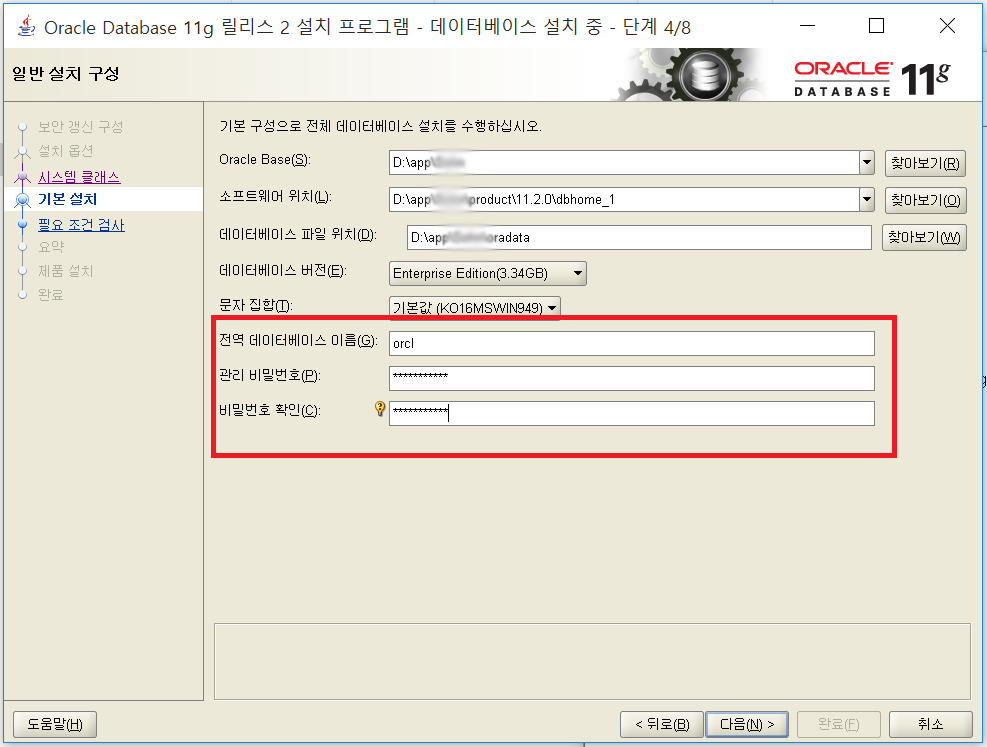987x747 pixels.
Task: Click the Oracle Base(S) label
Action: [x=264, y=160]
